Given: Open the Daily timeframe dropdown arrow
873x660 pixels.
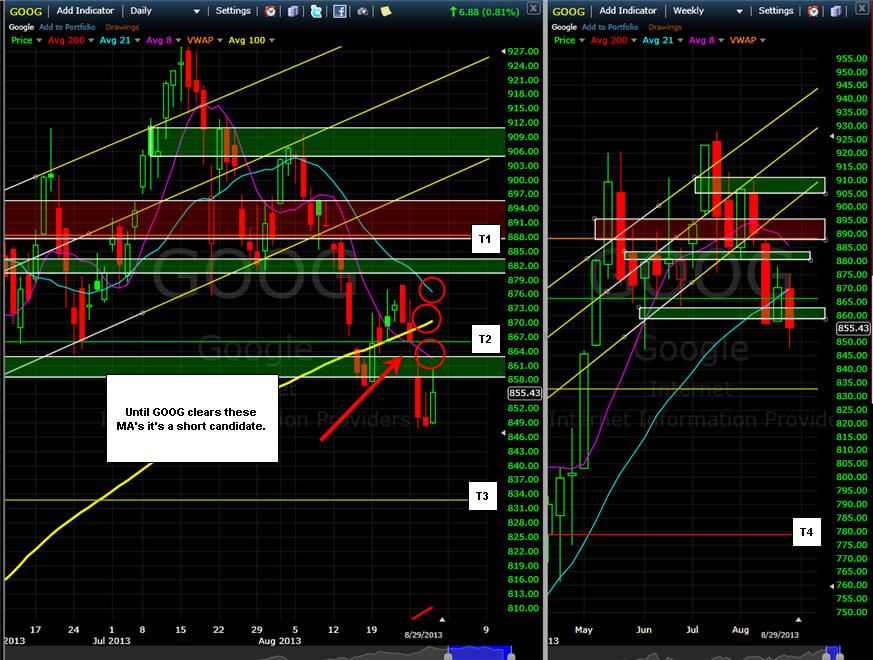Looking at the screenshot, I should (197, 12).
